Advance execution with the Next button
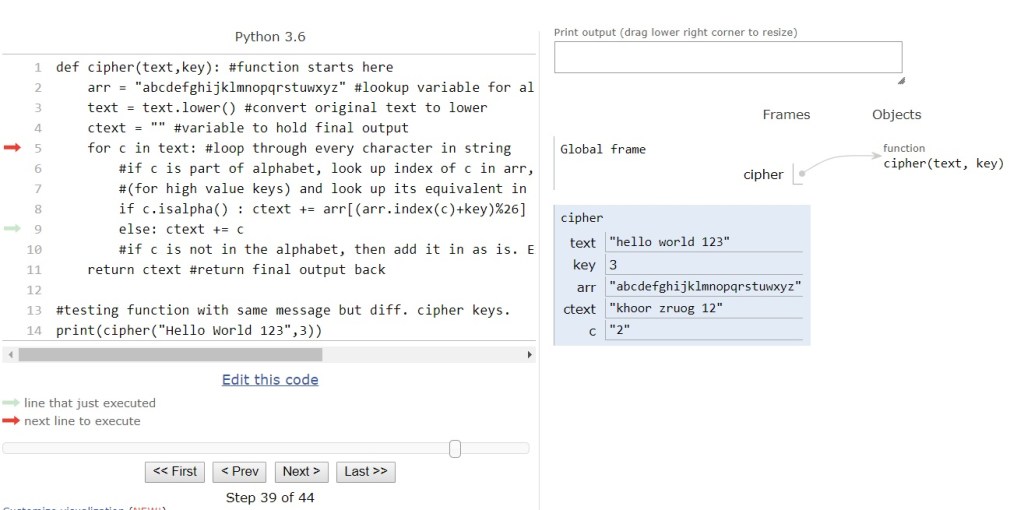 tap(301, 471)
